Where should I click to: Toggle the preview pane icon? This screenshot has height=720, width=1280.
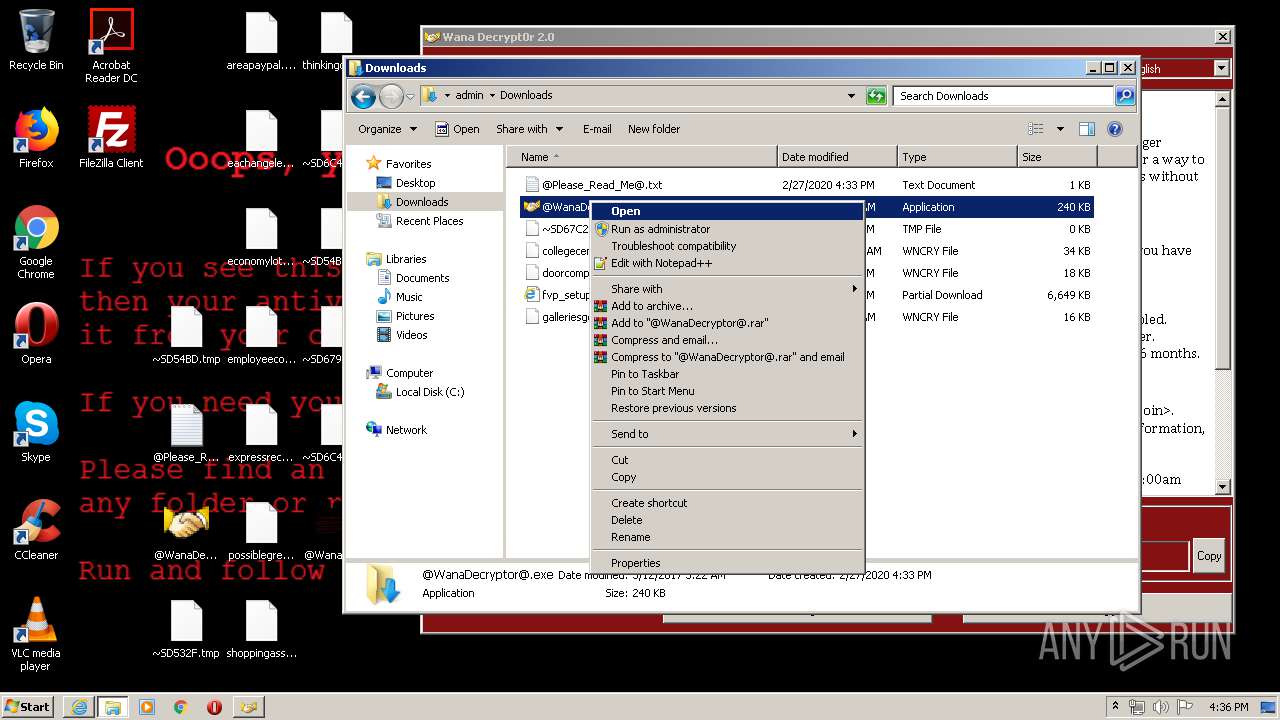click(1087, 129)
